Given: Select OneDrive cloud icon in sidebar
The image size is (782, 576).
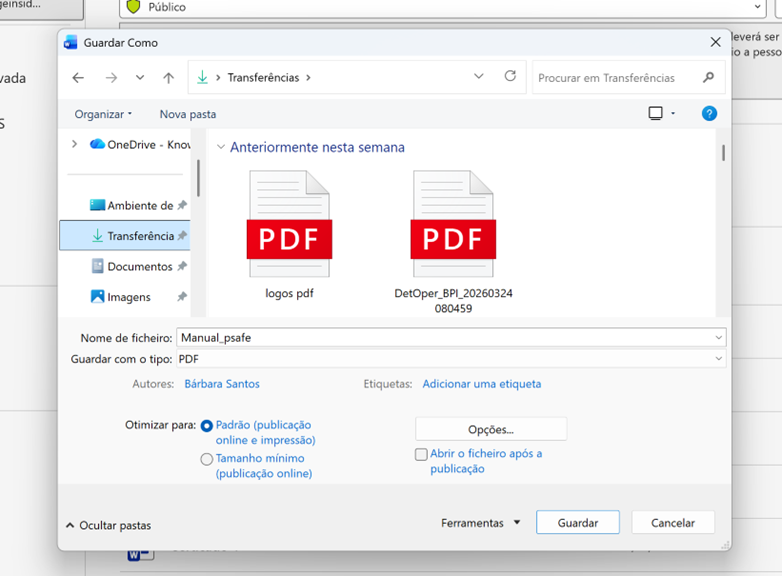Looking at the screenshot, I should pos(97,144).
